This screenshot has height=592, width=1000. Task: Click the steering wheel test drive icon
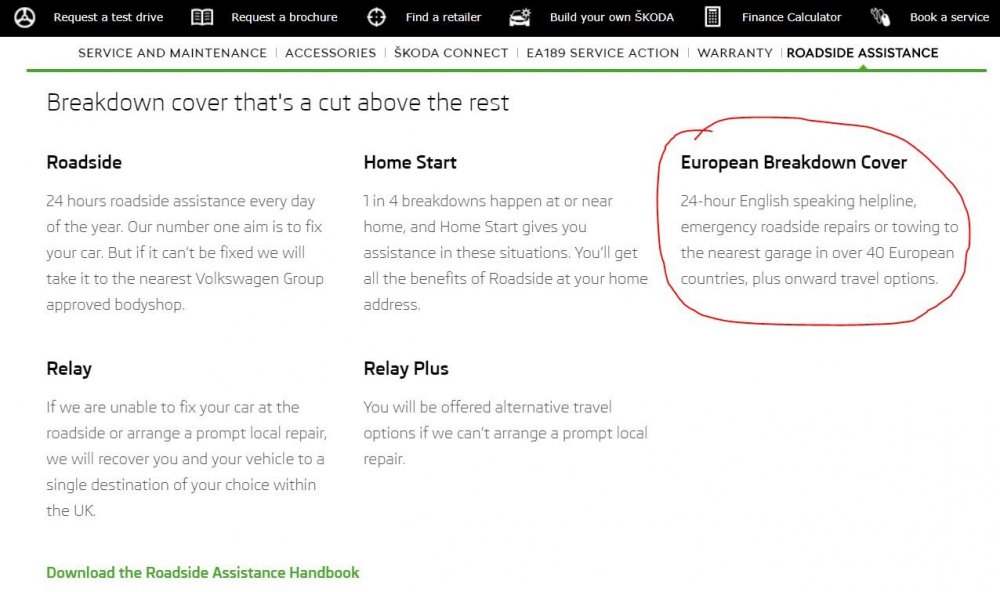(25, 17)
